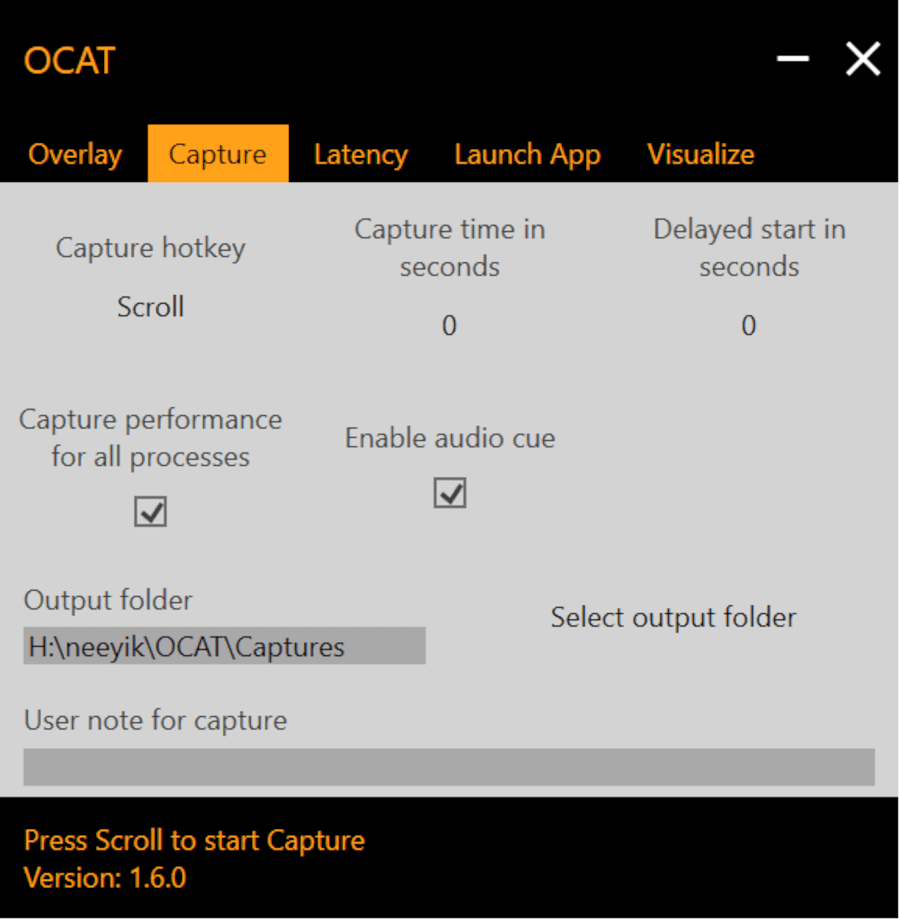
Task: Click the Version 1.6.0 text
Action: click(105, 878)
